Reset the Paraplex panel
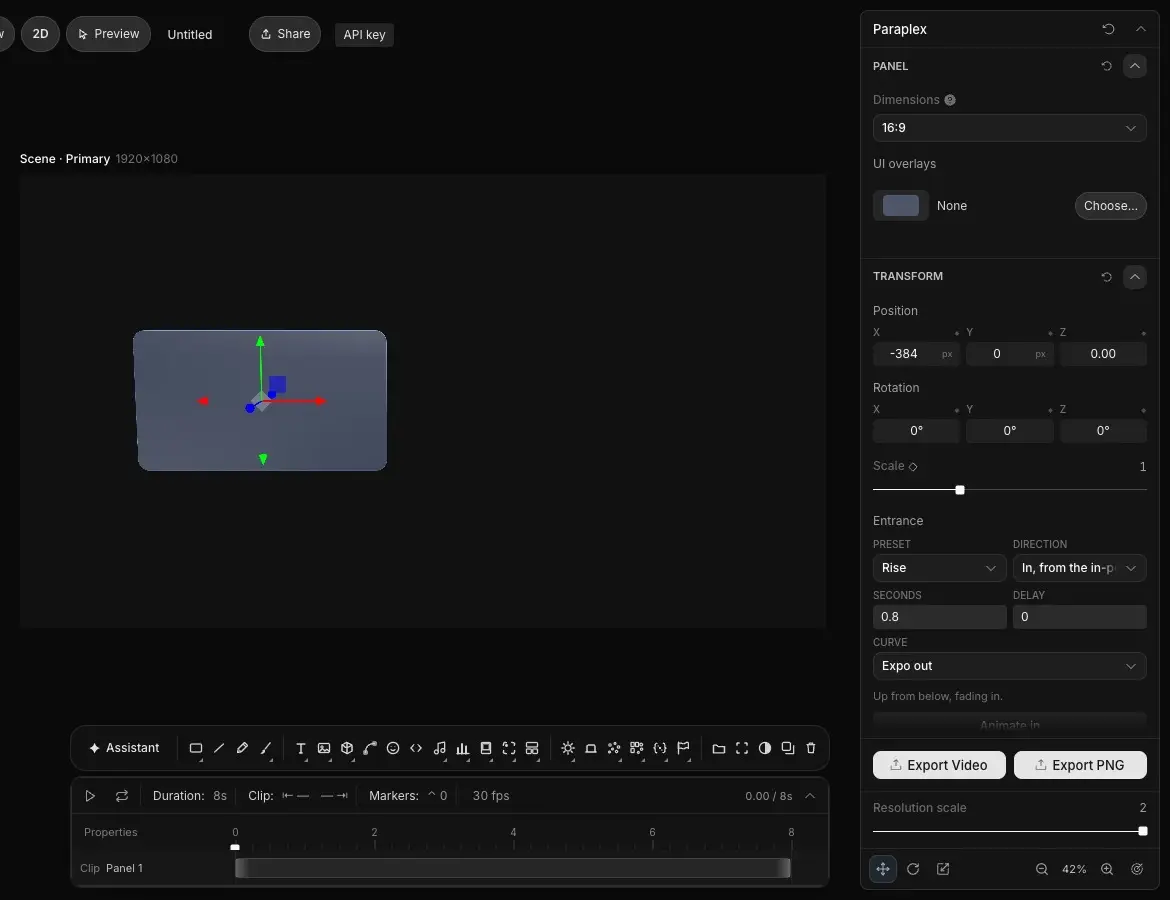The width and height of the screenshot is (1170, 900). (x=1108, y=29)
